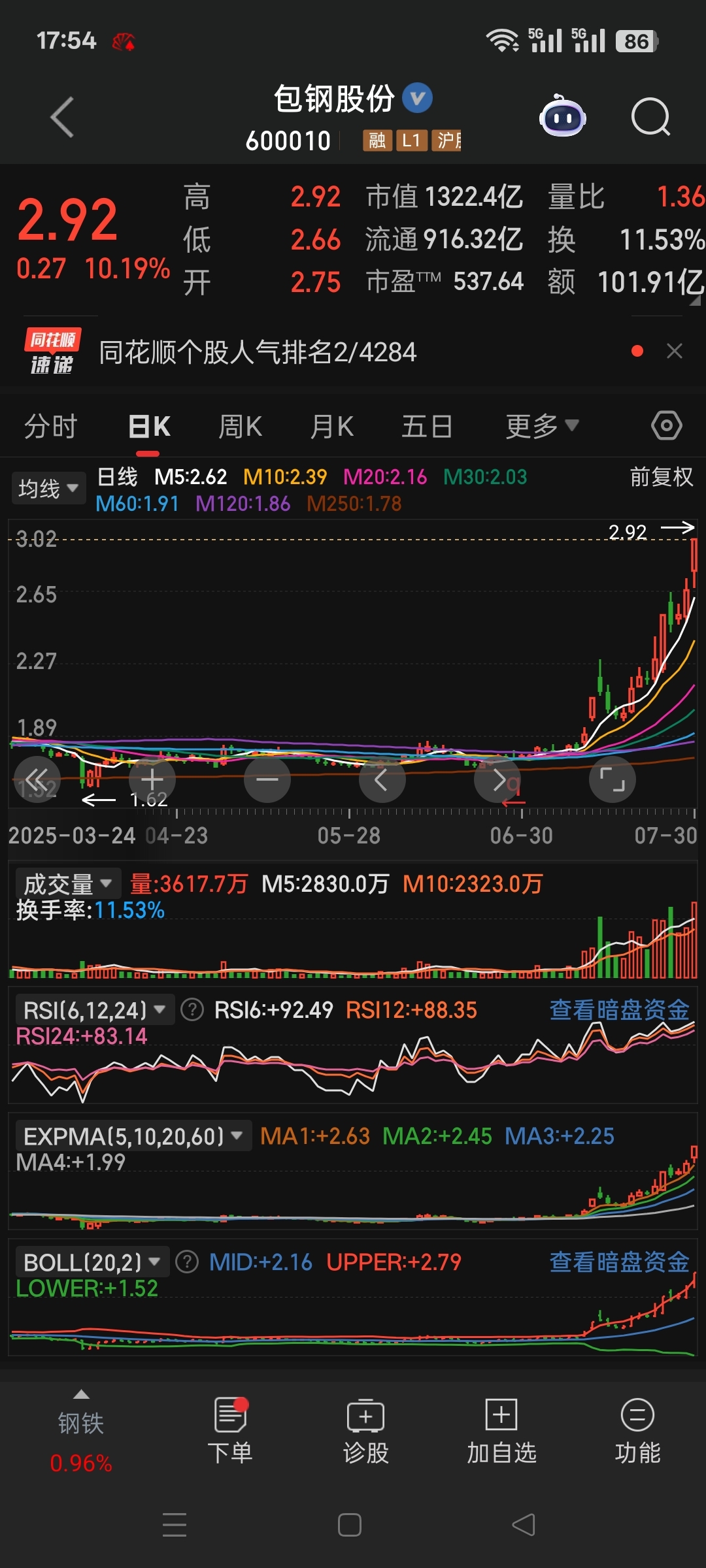Switch to the 月K tab
The height and width of the screenshot is (1568, 706).
click(332, 426)
